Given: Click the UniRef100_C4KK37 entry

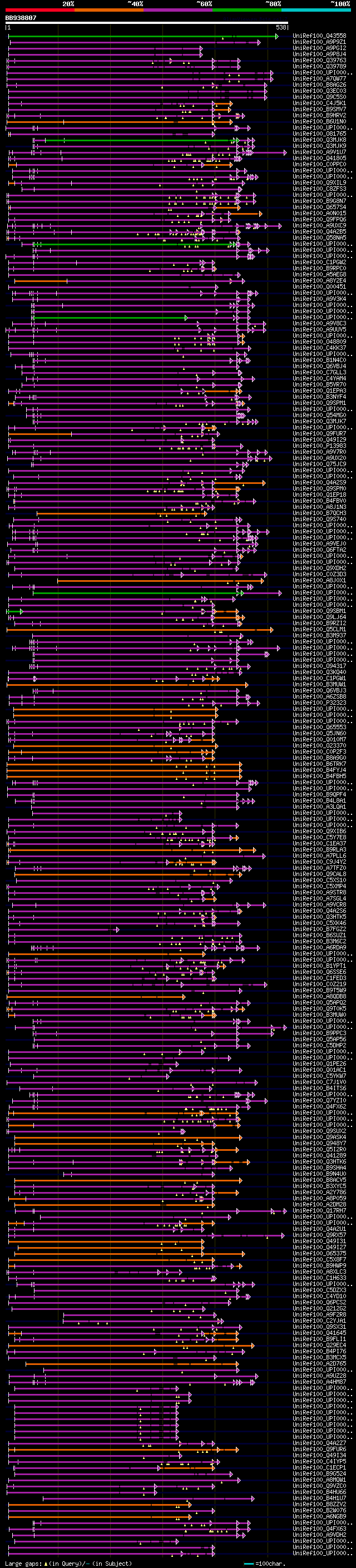Looking at the screenshot, I should [319, 348].
